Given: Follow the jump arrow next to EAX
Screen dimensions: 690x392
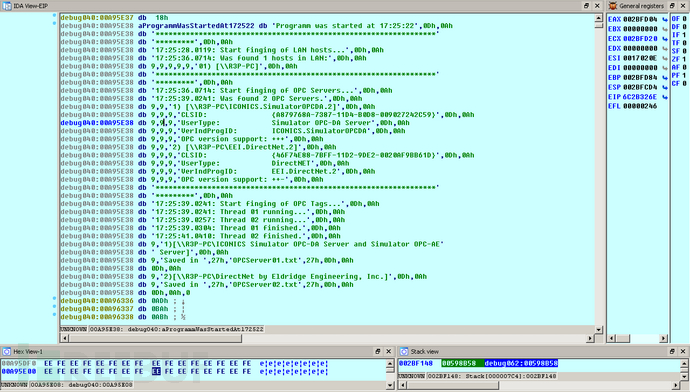Looking at the screenshot, I should (x=664, y=19).
